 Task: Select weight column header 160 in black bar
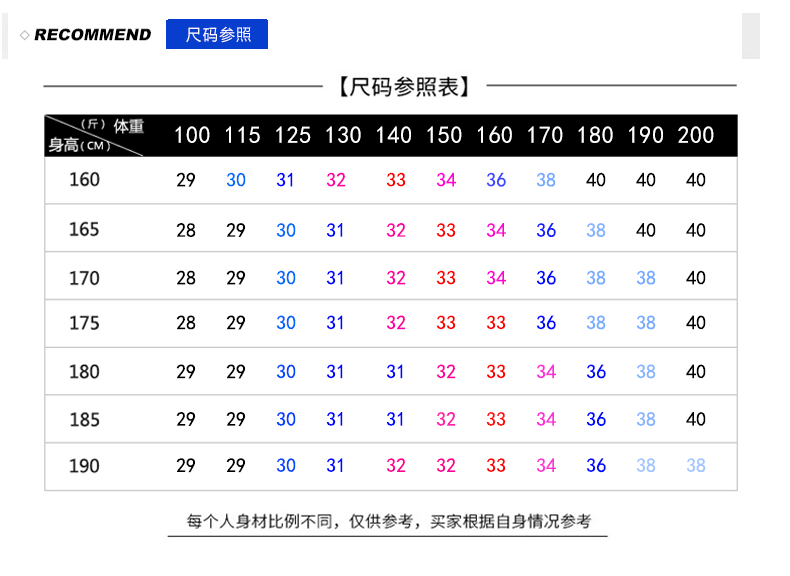click(x=494, y=136)
